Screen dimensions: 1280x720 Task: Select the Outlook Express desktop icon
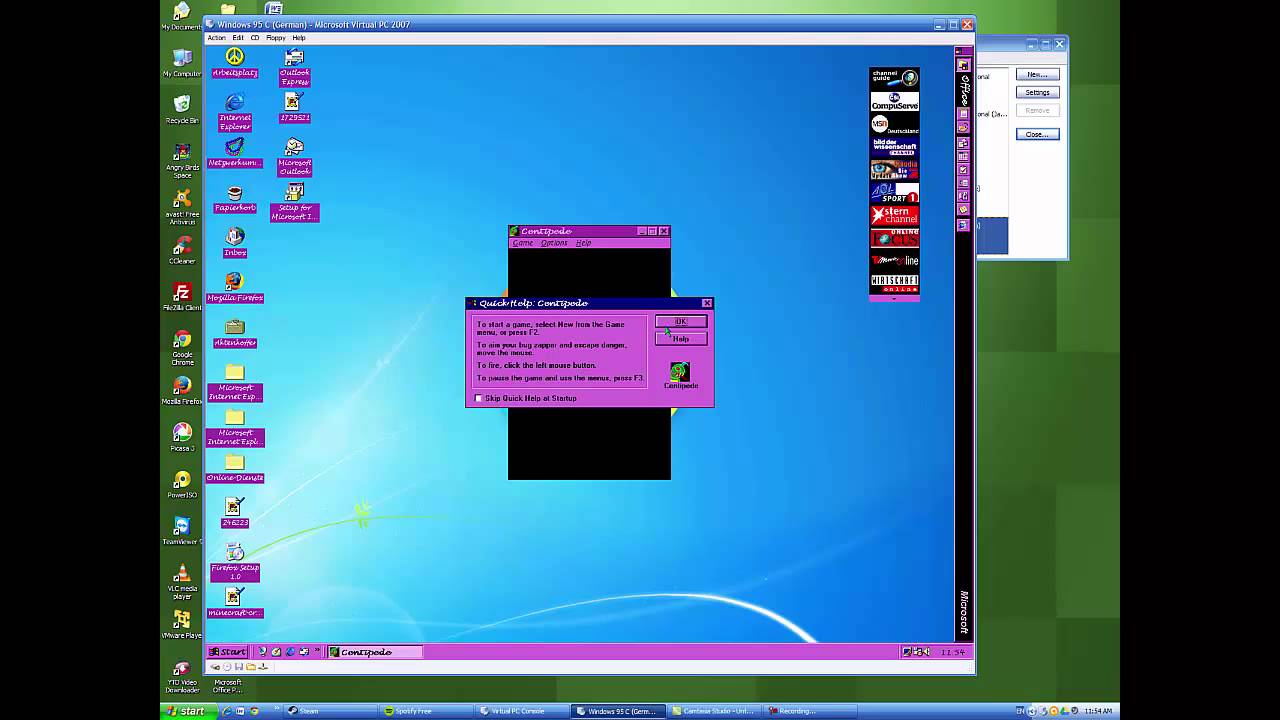click(x=295, y=66)
